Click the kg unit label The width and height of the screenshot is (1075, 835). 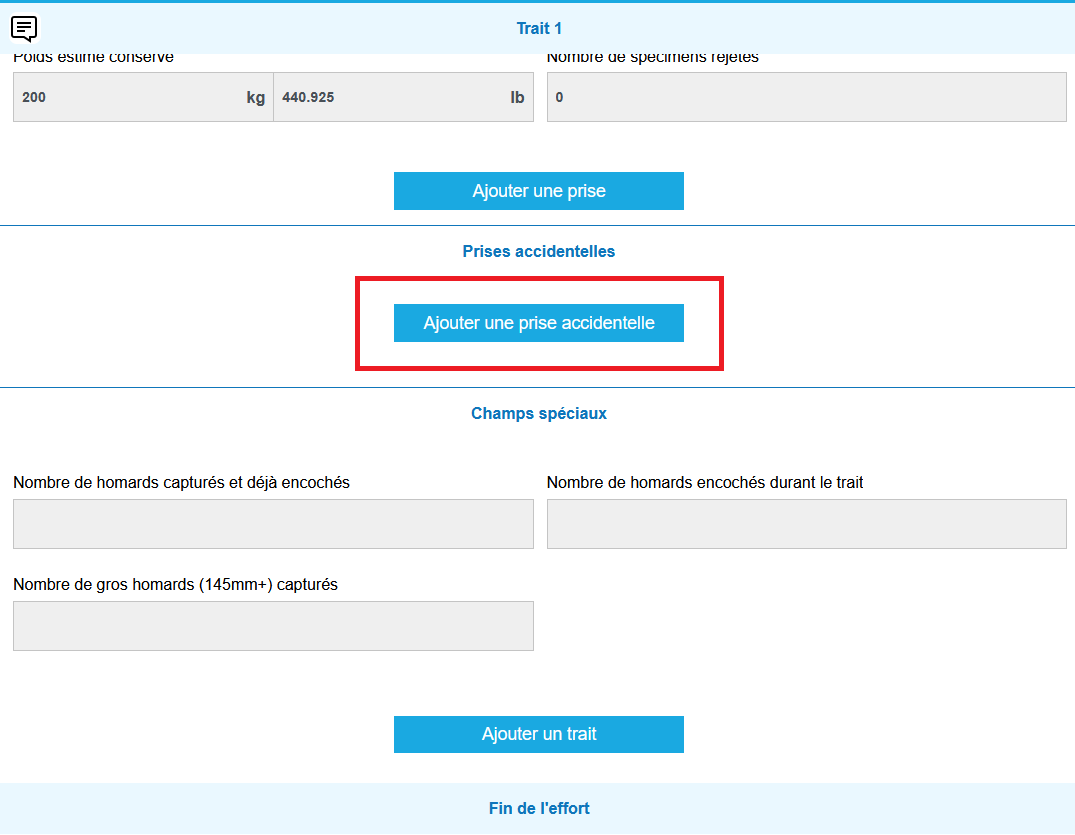(256, 98)
